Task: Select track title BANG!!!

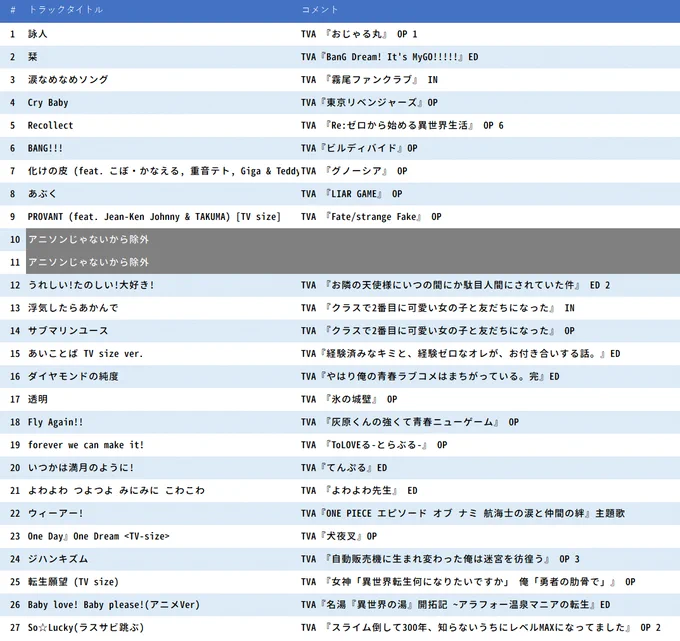Action: tap(45, 148)
